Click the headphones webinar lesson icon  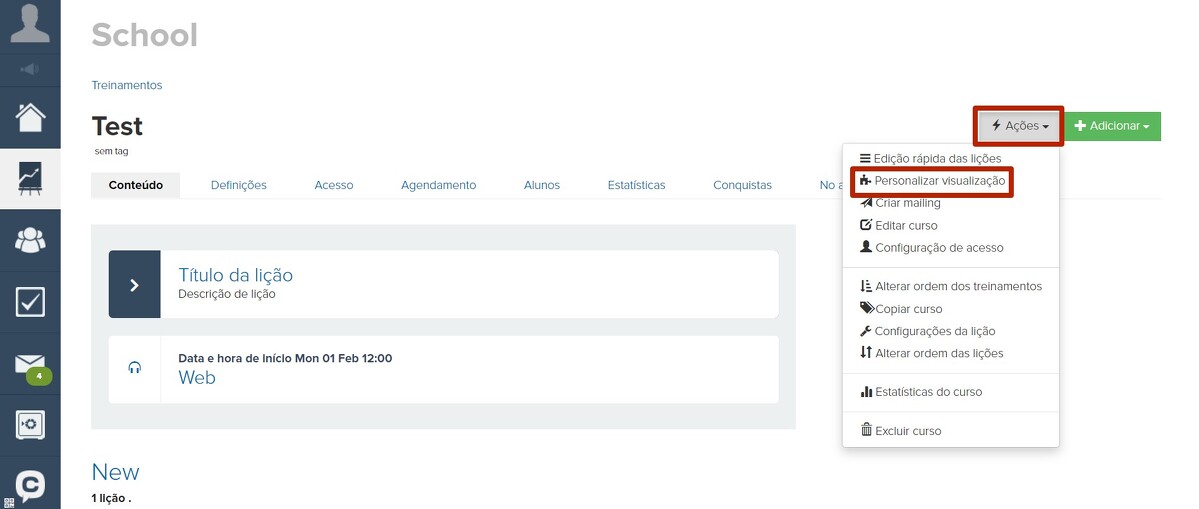pyautogui.click(x=135, y=368)
